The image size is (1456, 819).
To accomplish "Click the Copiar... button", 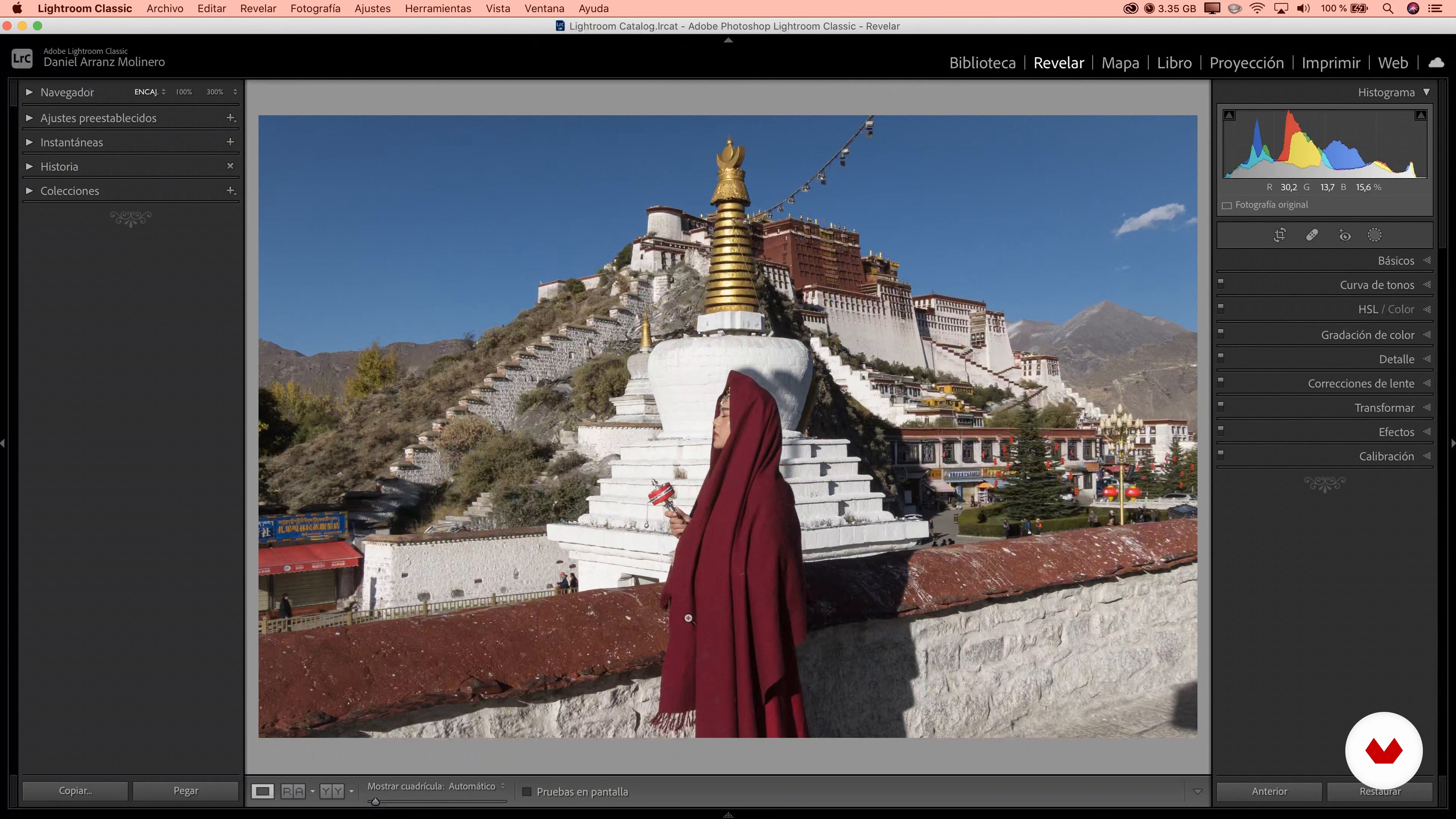I will point(75,791).
